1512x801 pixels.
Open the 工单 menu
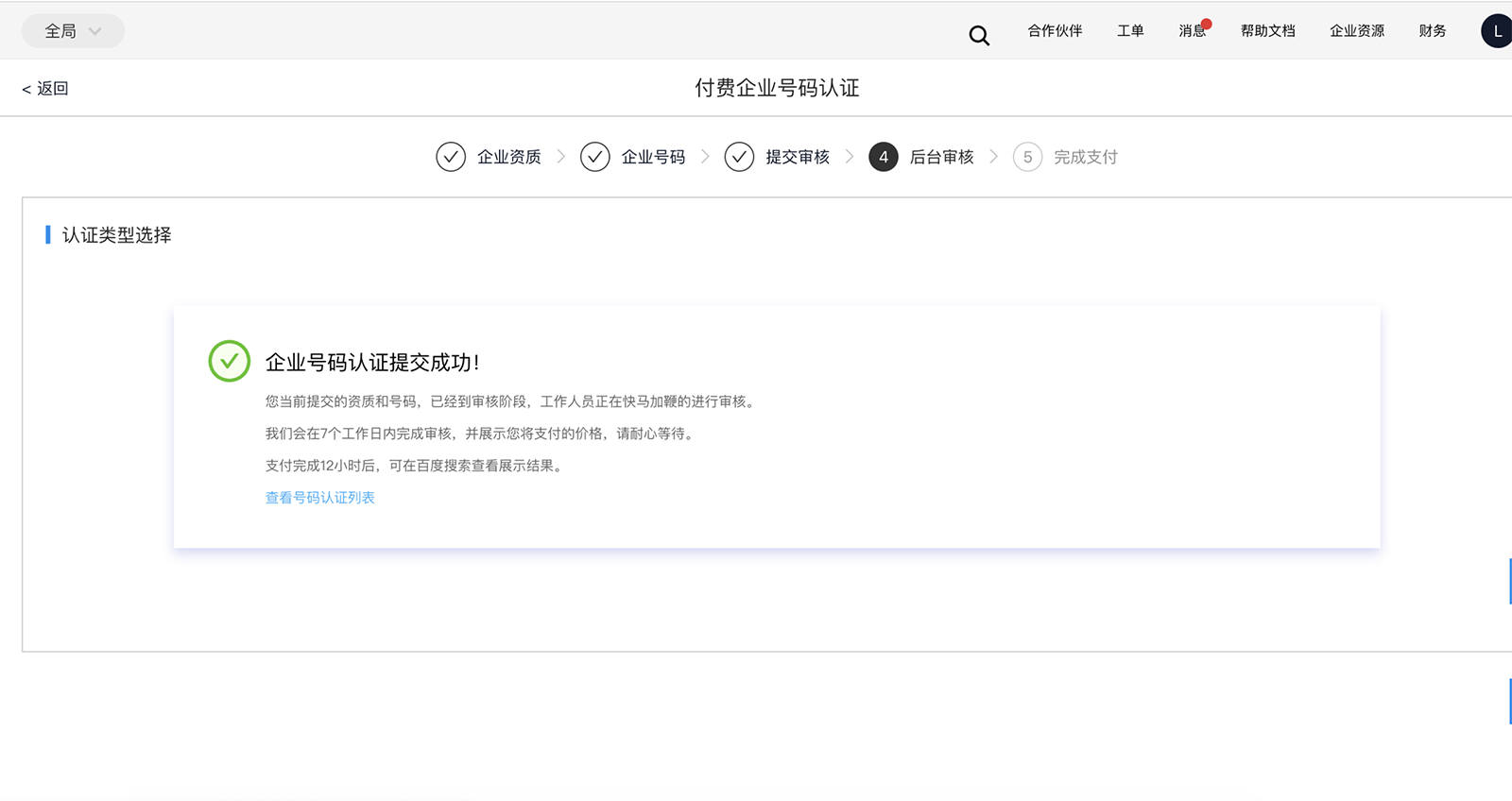[x=1130, y=31]
